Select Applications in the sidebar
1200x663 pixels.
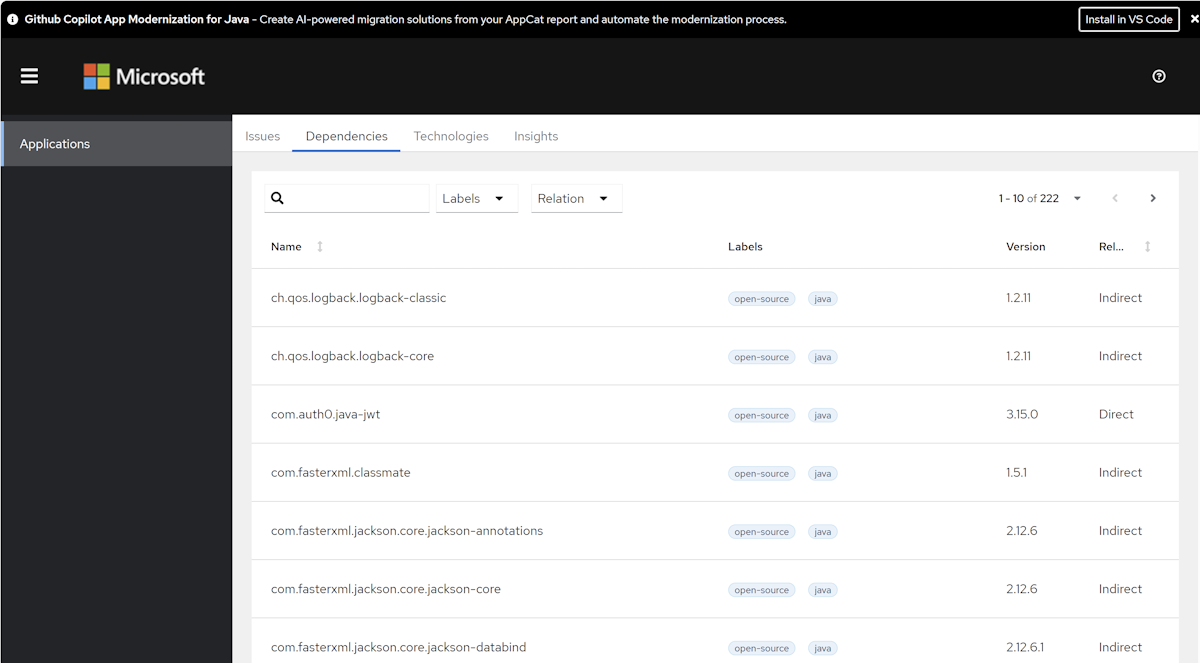[x=116, y=144]
